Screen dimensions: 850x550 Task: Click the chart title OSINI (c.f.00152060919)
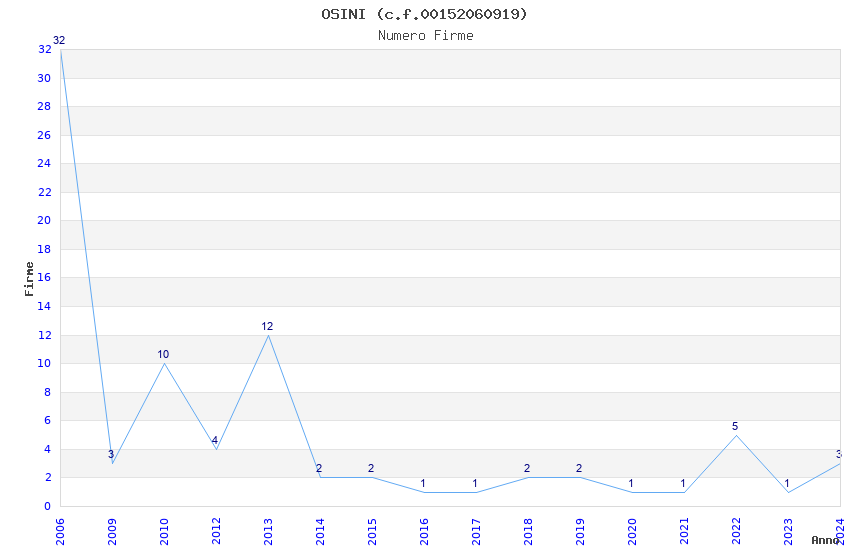click(x=424, y=14)
